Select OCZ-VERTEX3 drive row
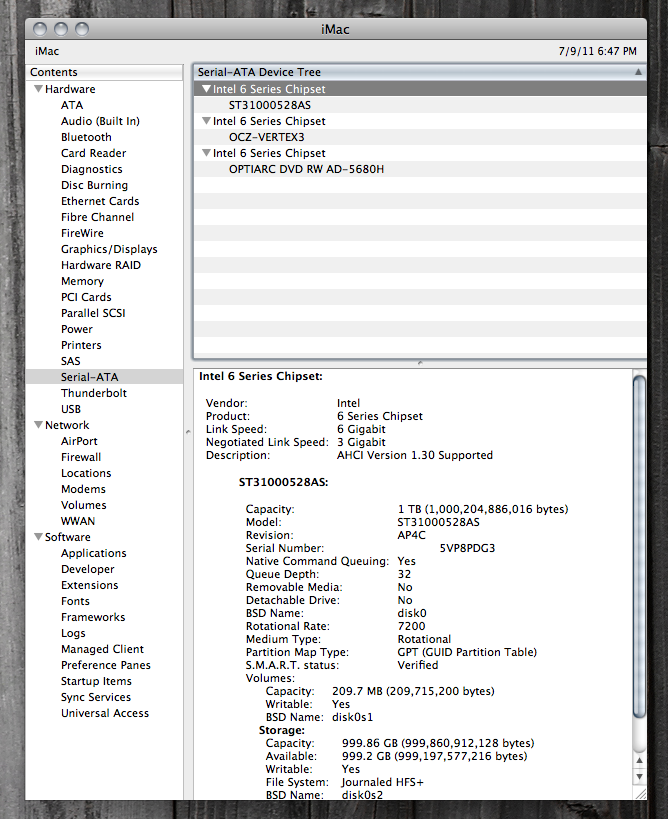The image size is (668, 819). pyautogui.click(x=266, y=137)
